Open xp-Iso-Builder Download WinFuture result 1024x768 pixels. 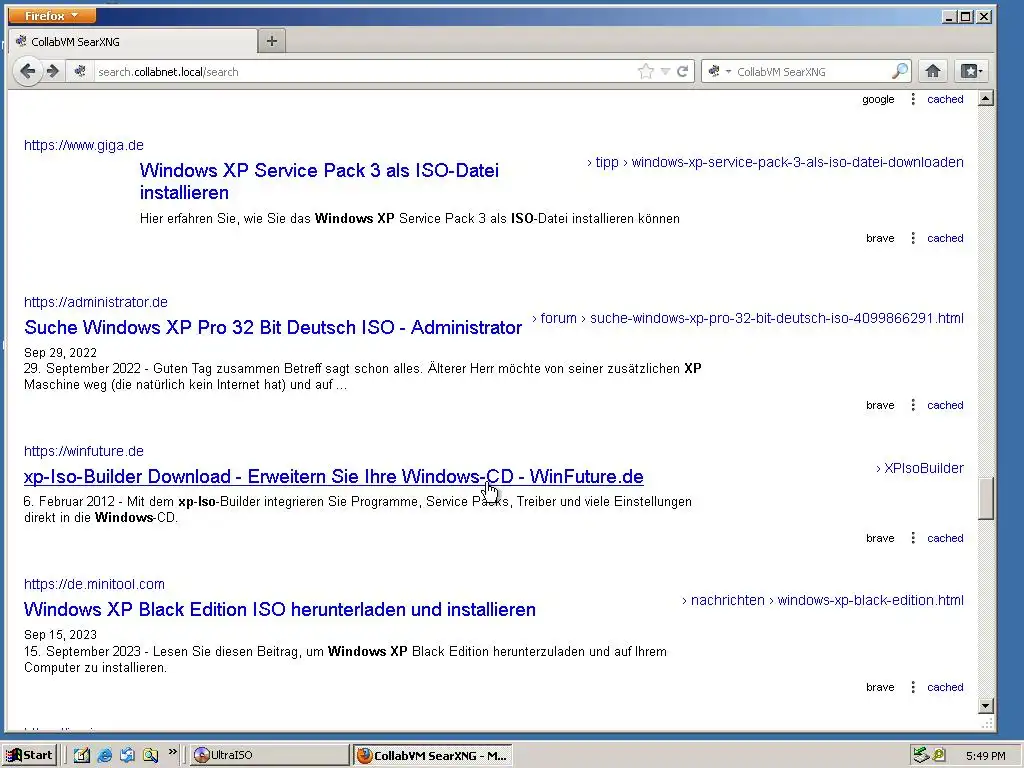pos(334,477)
